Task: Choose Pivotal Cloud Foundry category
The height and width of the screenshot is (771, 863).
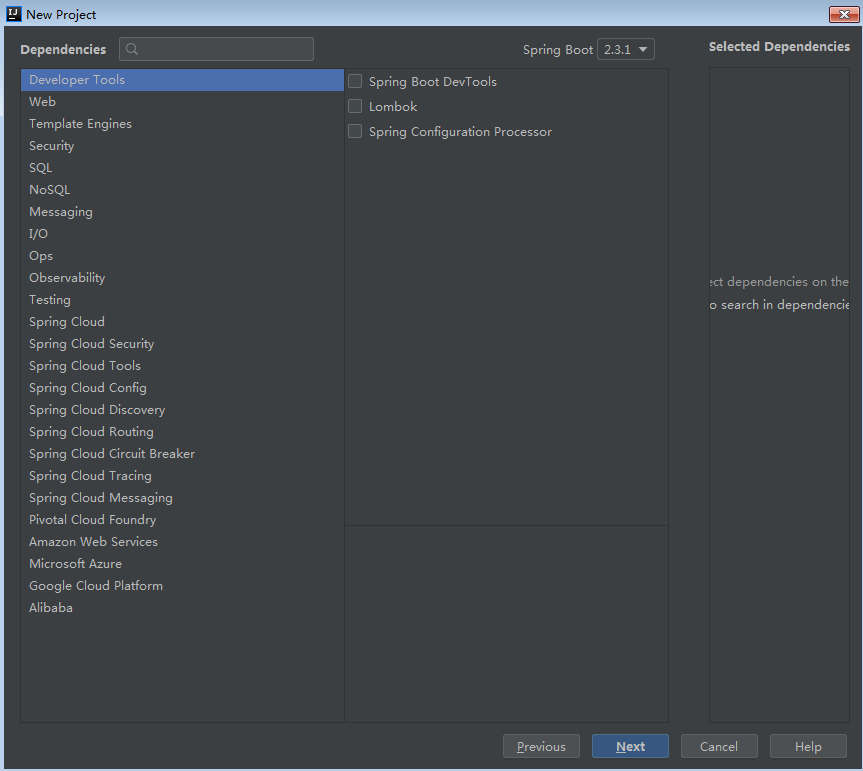Action: (182, 520)
